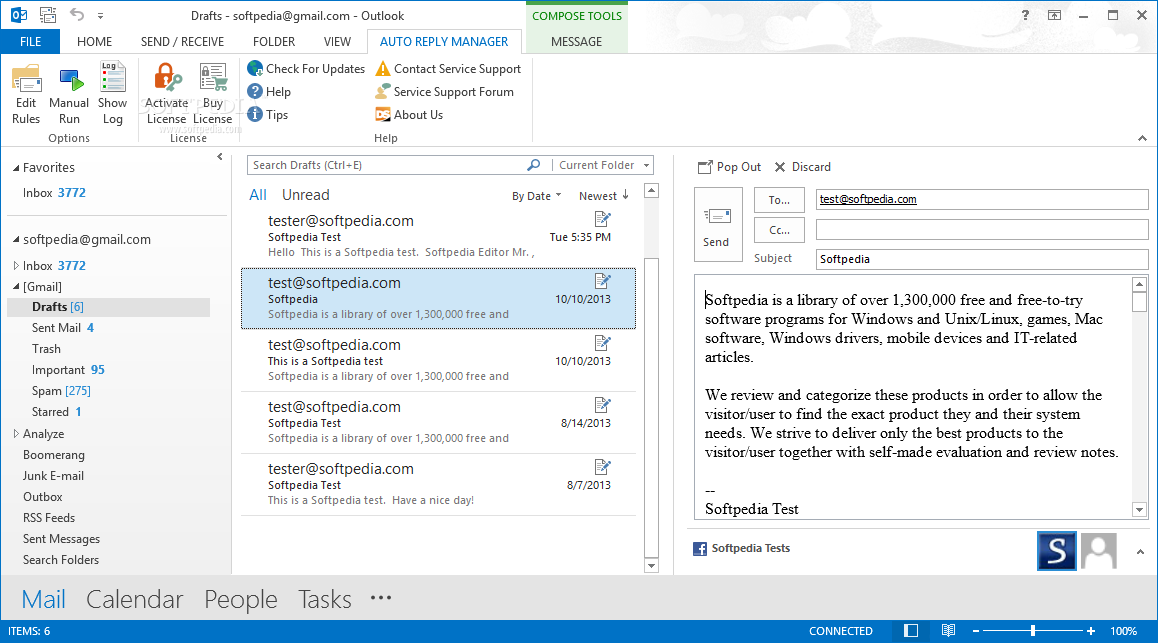The image size is (1158, 643).
Task: Open Service Support Forum
Action: point(444,92)
